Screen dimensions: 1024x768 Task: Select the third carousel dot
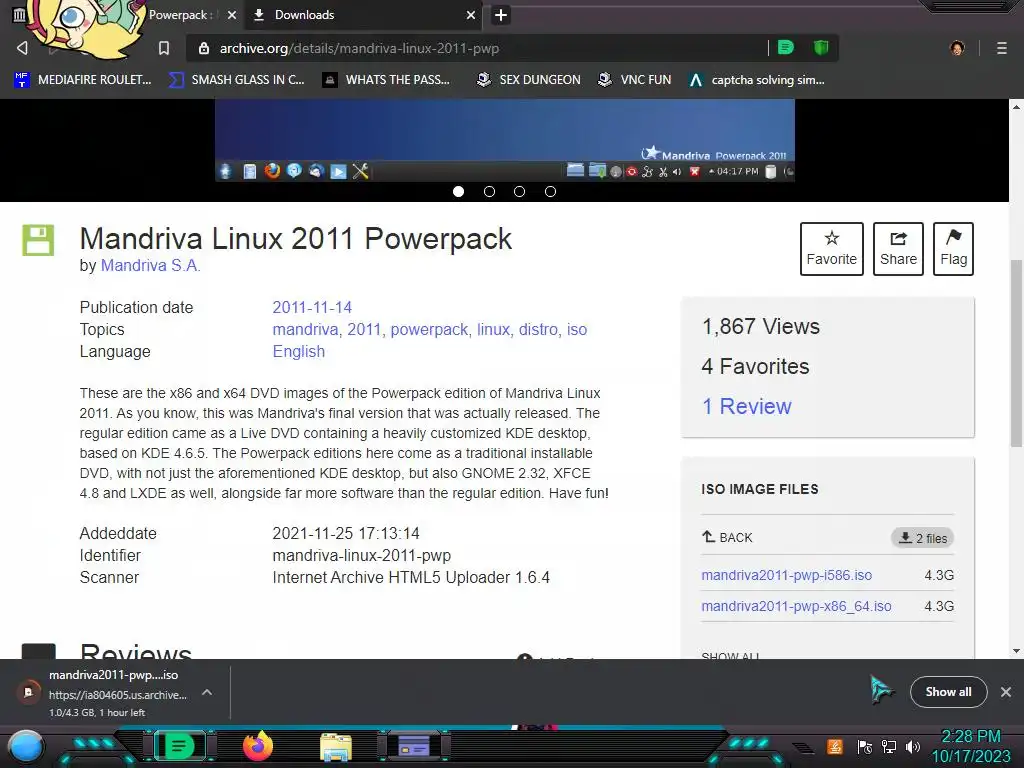pos(519,191)
